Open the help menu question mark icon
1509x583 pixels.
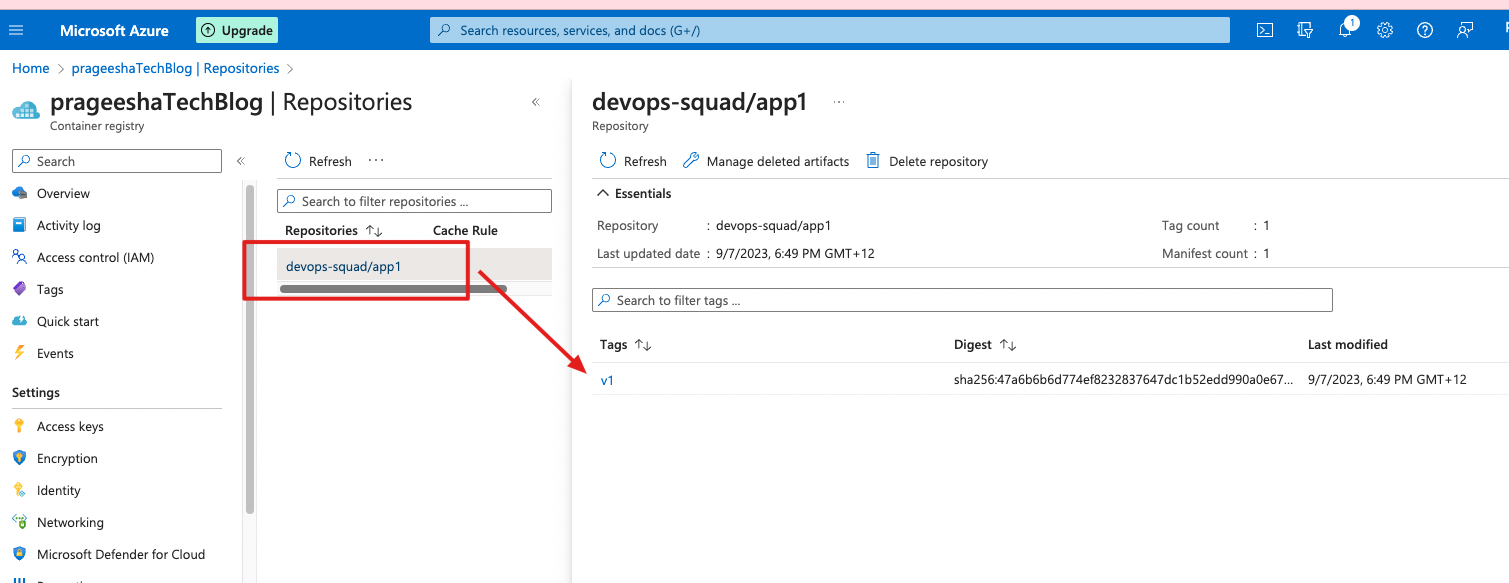point(1424,30)
